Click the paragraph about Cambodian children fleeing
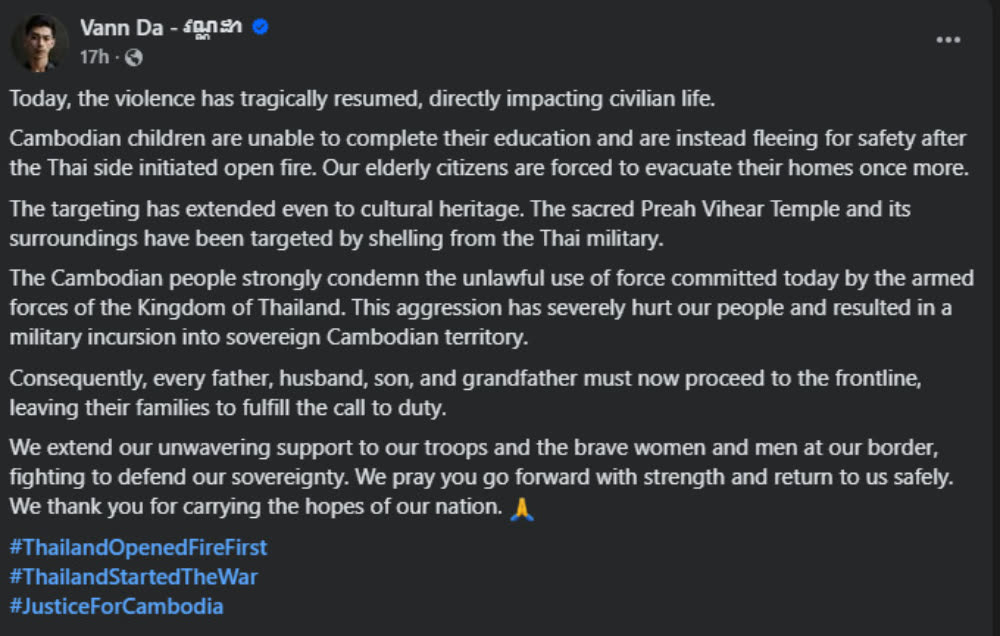This screenshot has width=1000, height=636. (490, 154)
